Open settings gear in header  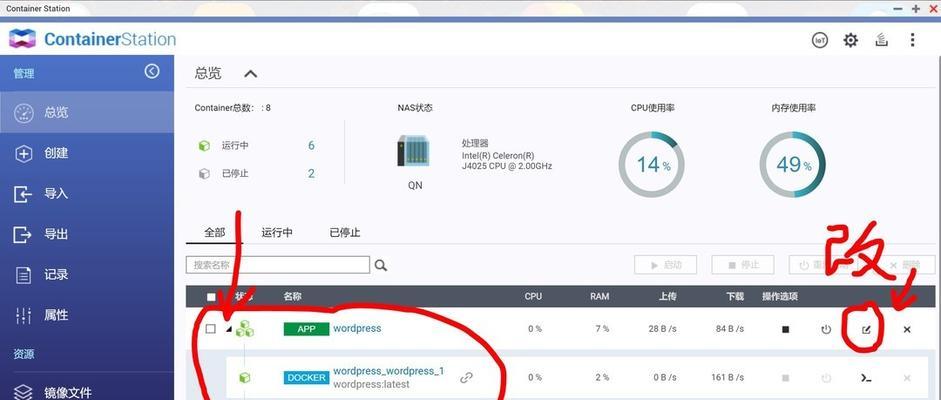pyautogui.click(x=850, y=40)
